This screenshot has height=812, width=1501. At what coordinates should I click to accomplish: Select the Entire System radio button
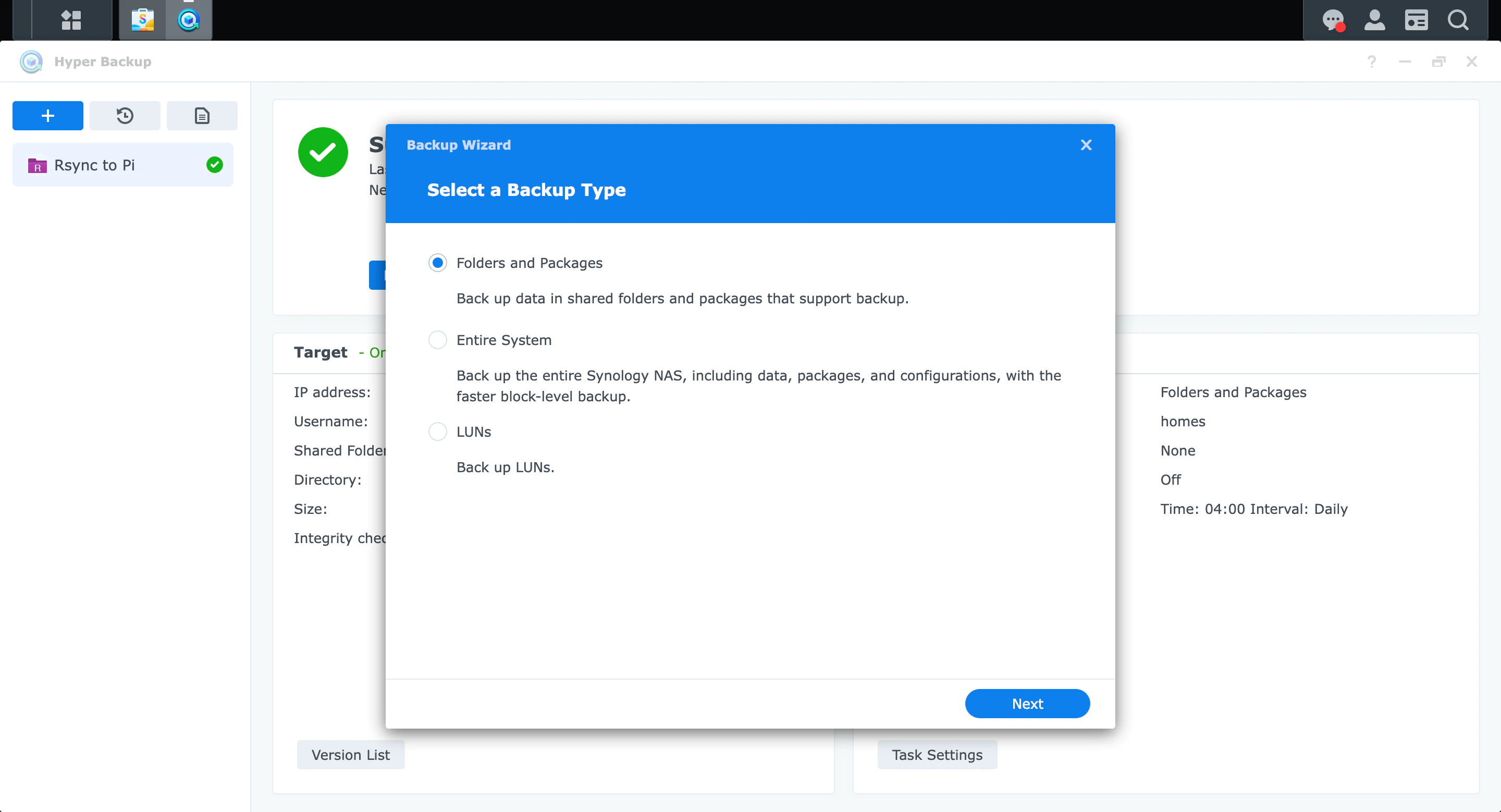[x=437, y=340]
